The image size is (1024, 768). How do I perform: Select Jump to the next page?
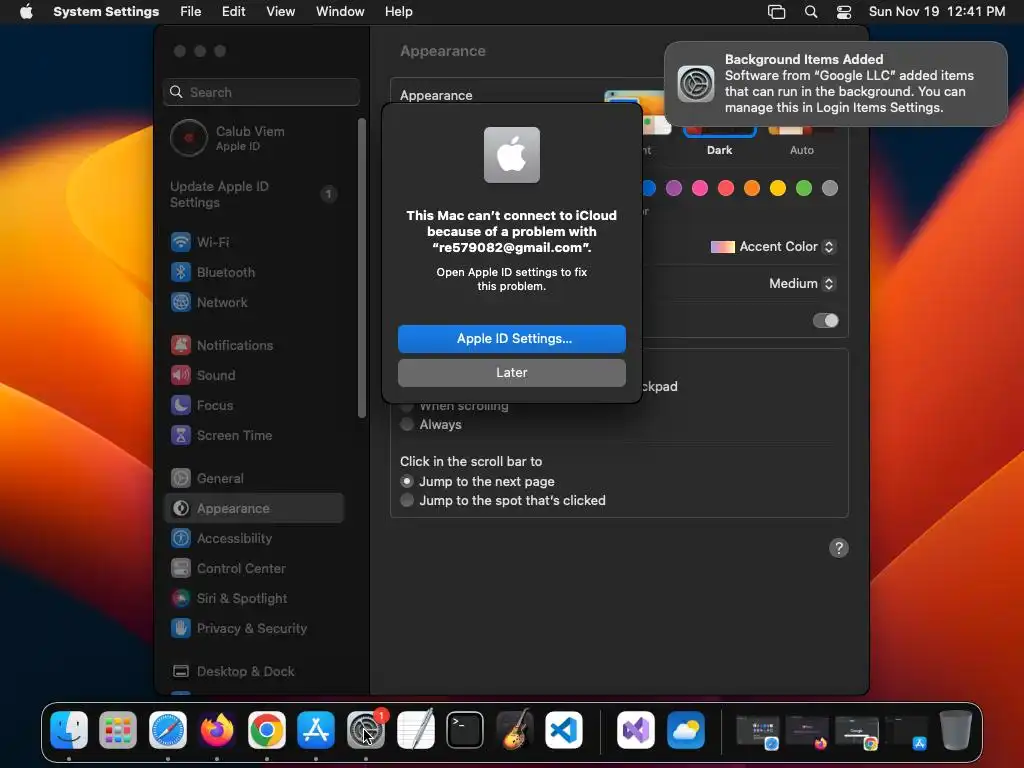tap(477, 481)
